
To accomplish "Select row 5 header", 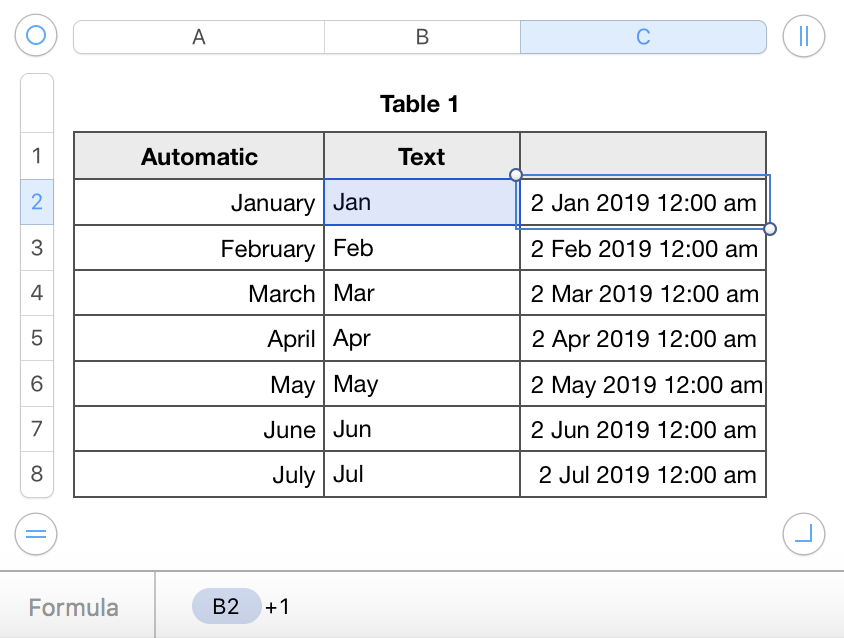I will (37, 338).
